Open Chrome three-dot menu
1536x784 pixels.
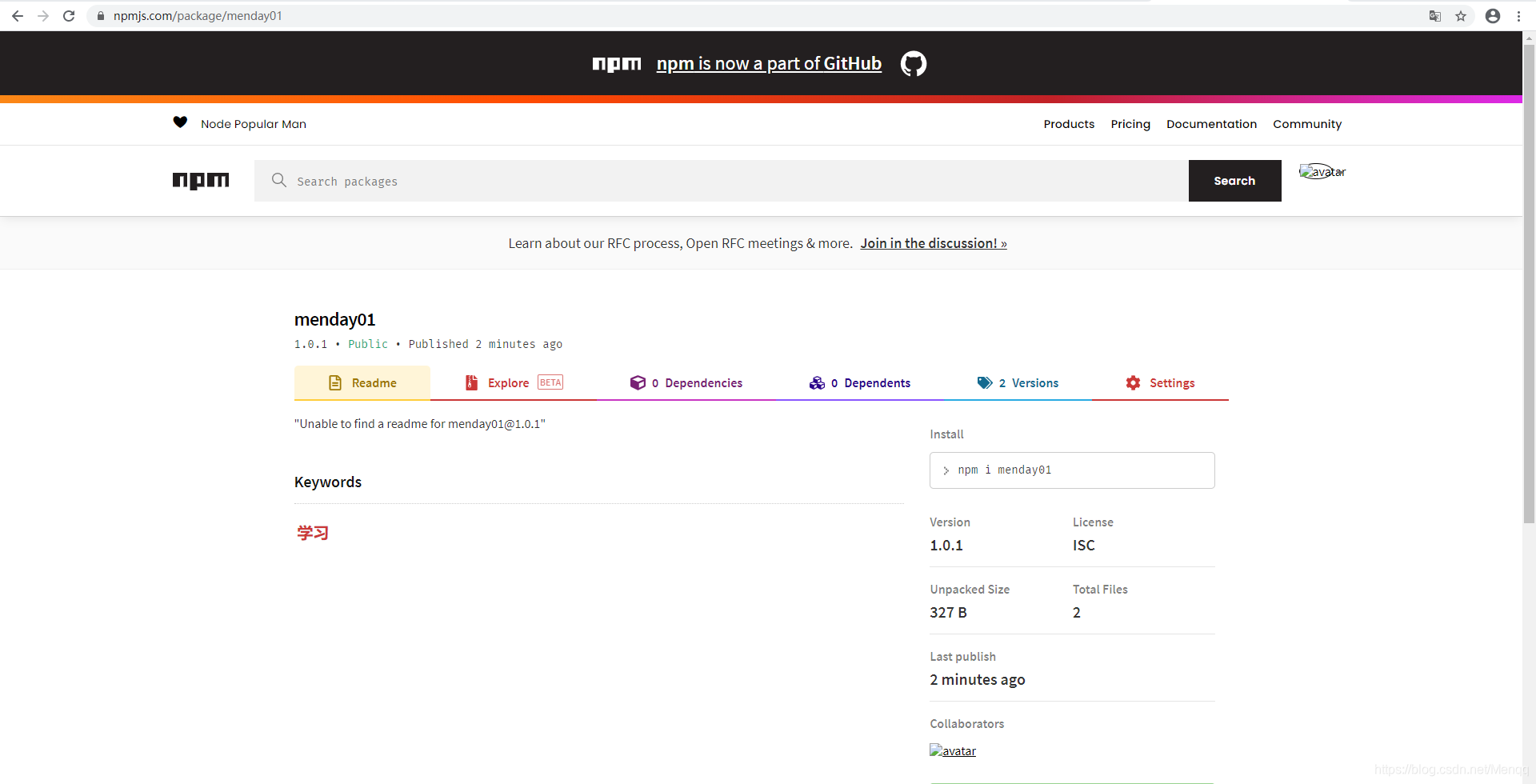[x=1518, y=16]
